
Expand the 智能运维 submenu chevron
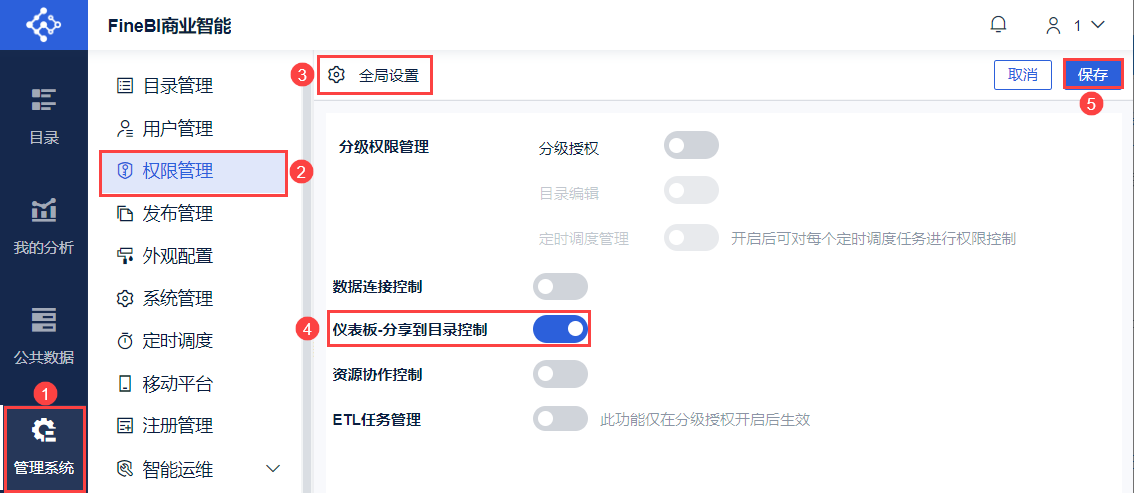coord(273,468)
